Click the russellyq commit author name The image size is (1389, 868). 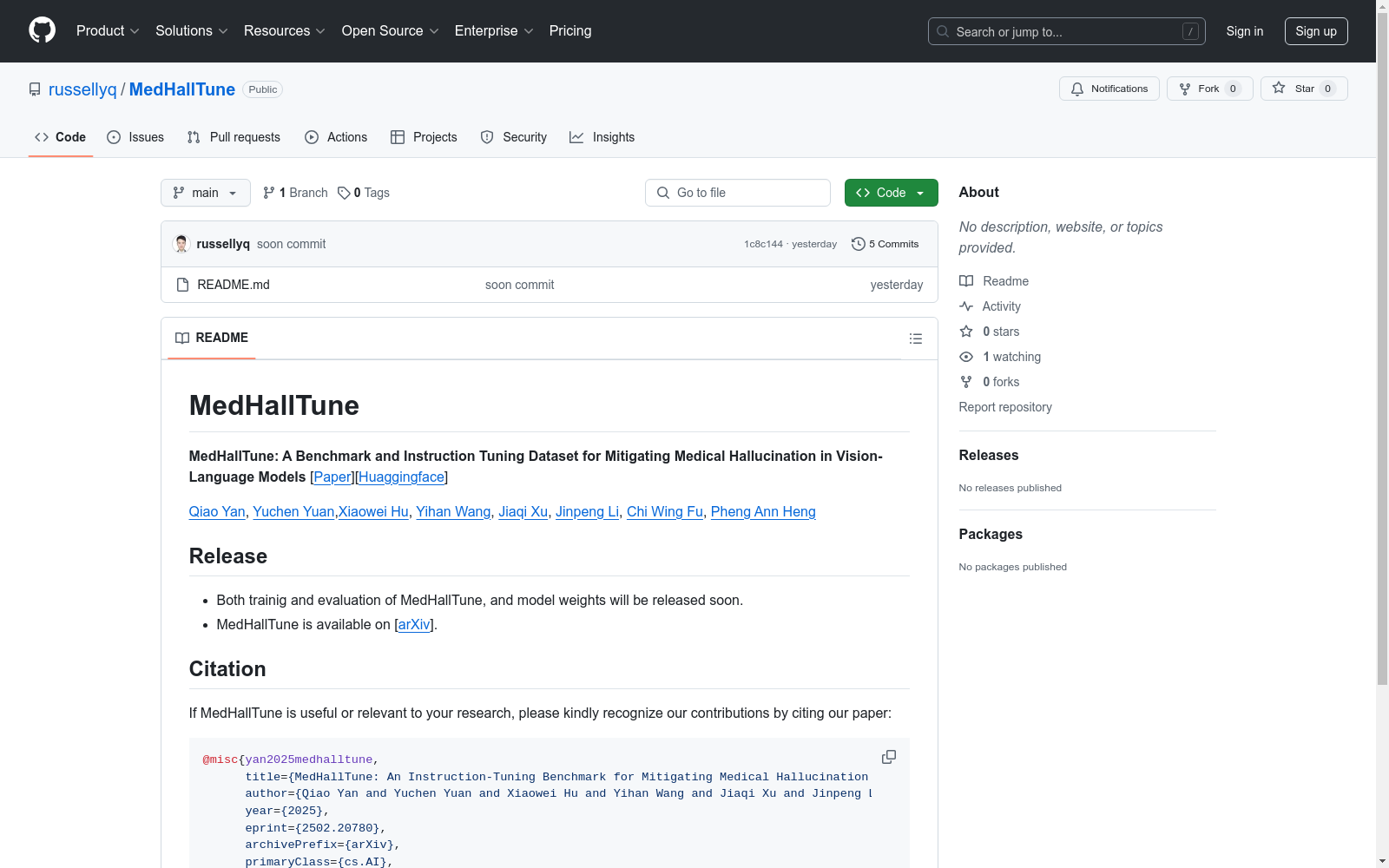223,244
